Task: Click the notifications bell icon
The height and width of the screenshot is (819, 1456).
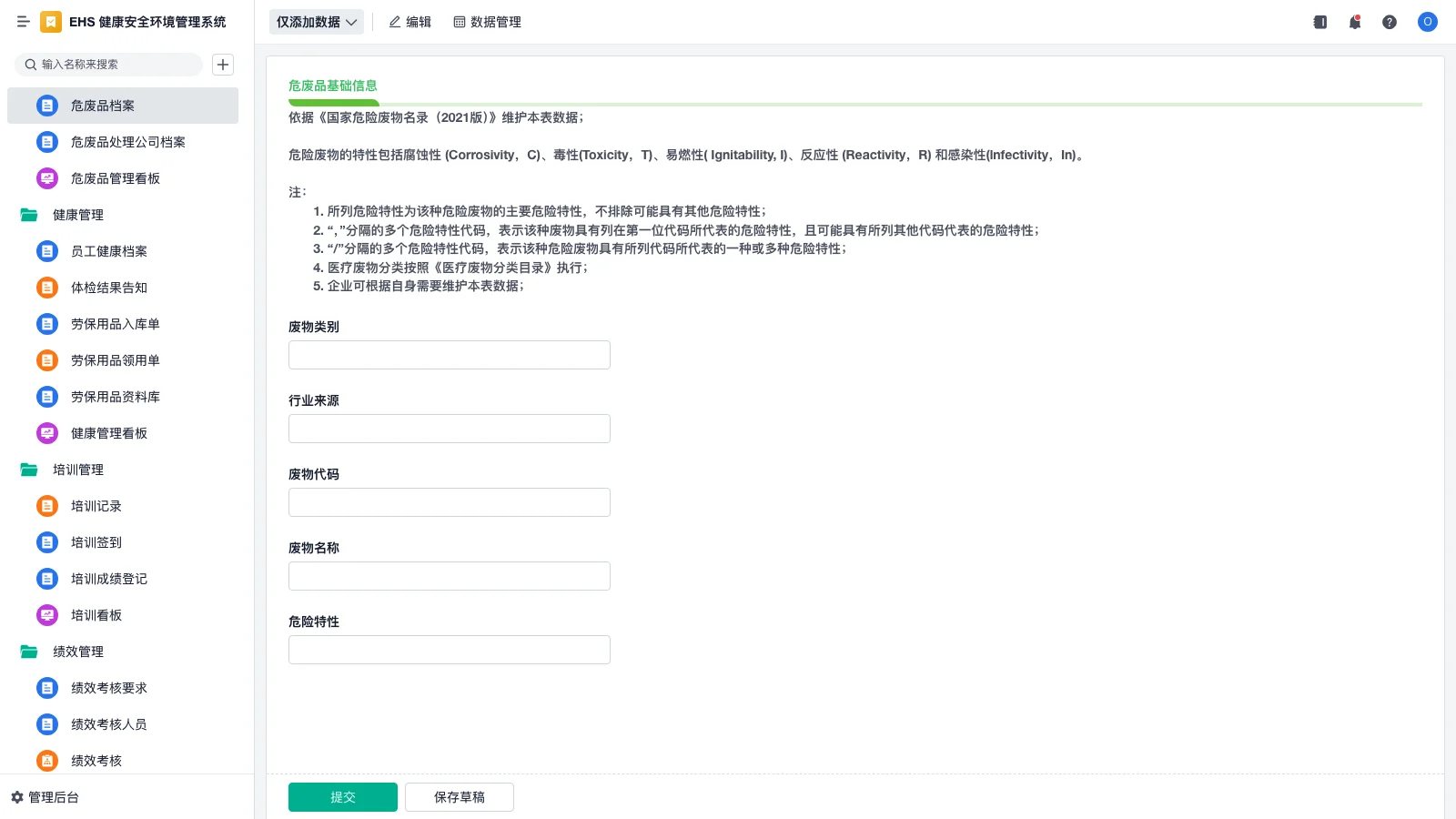Action: click(x=1354, y=22)
